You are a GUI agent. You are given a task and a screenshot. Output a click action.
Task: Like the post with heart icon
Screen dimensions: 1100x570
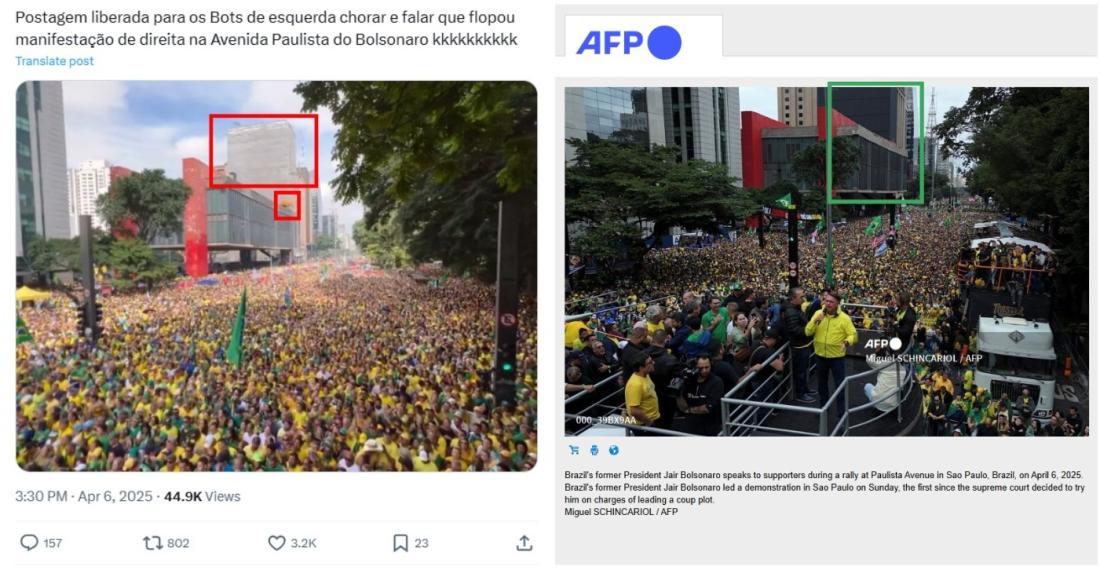coord(277,543)
